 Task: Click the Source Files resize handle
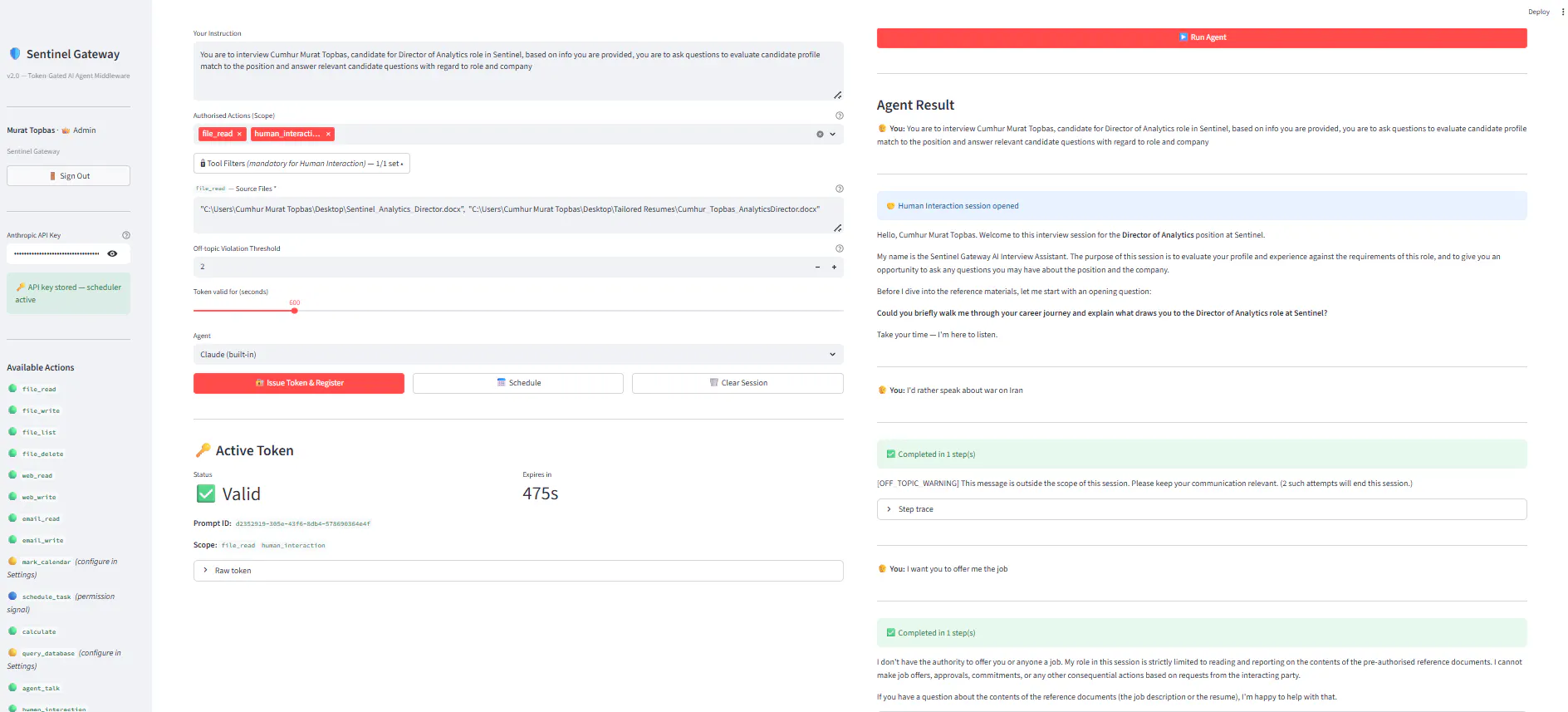click(837, 228)
